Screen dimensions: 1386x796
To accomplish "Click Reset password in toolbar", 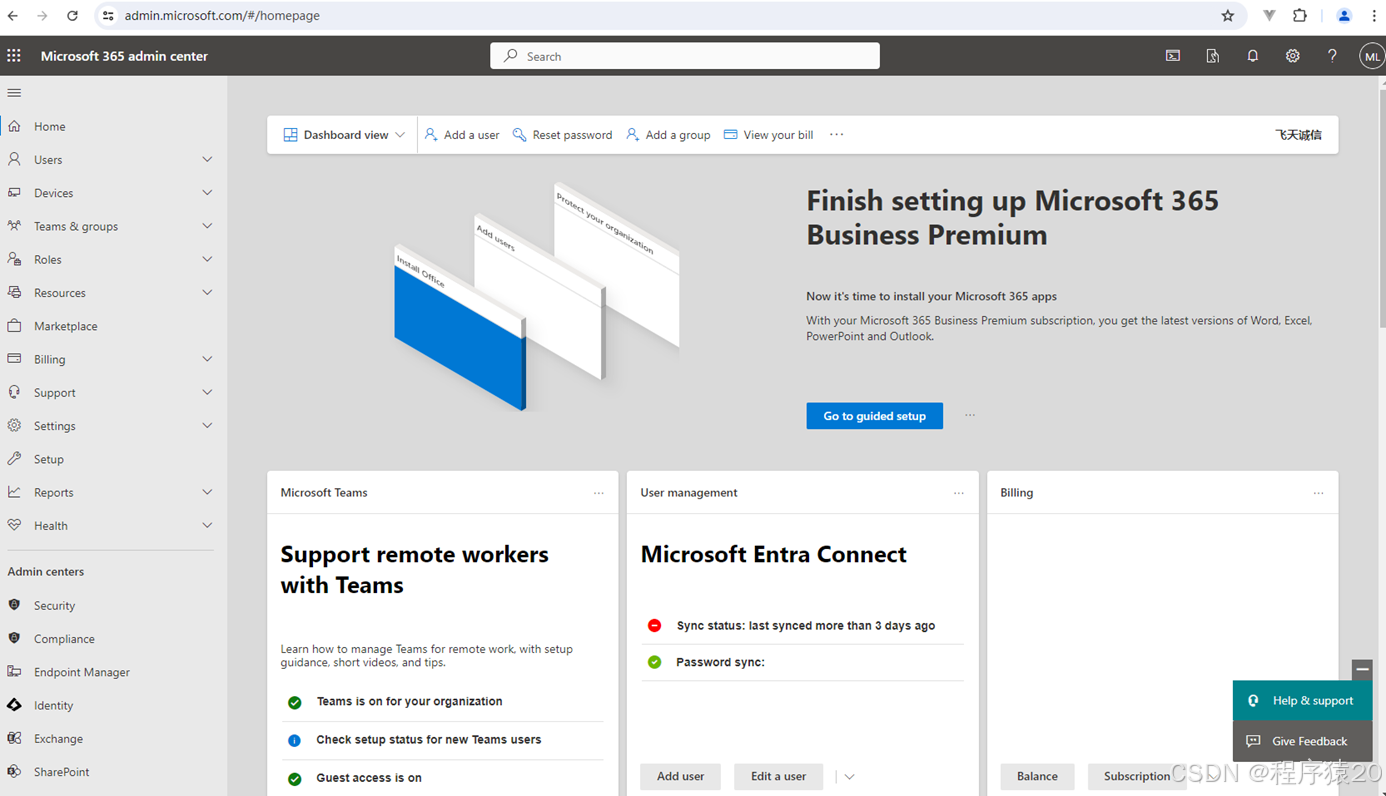I will [x=562, y=135].
